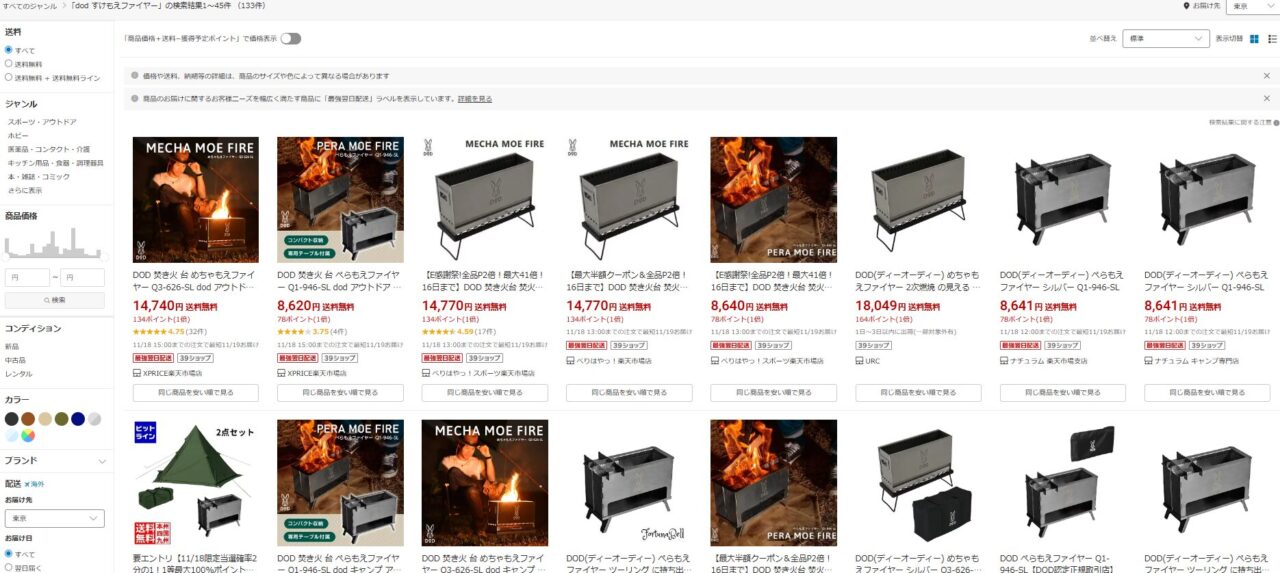Screen dimensions: 1280x573
Task: Dismiss the price and shipping notice
Action: click(x=1266, y=75)
